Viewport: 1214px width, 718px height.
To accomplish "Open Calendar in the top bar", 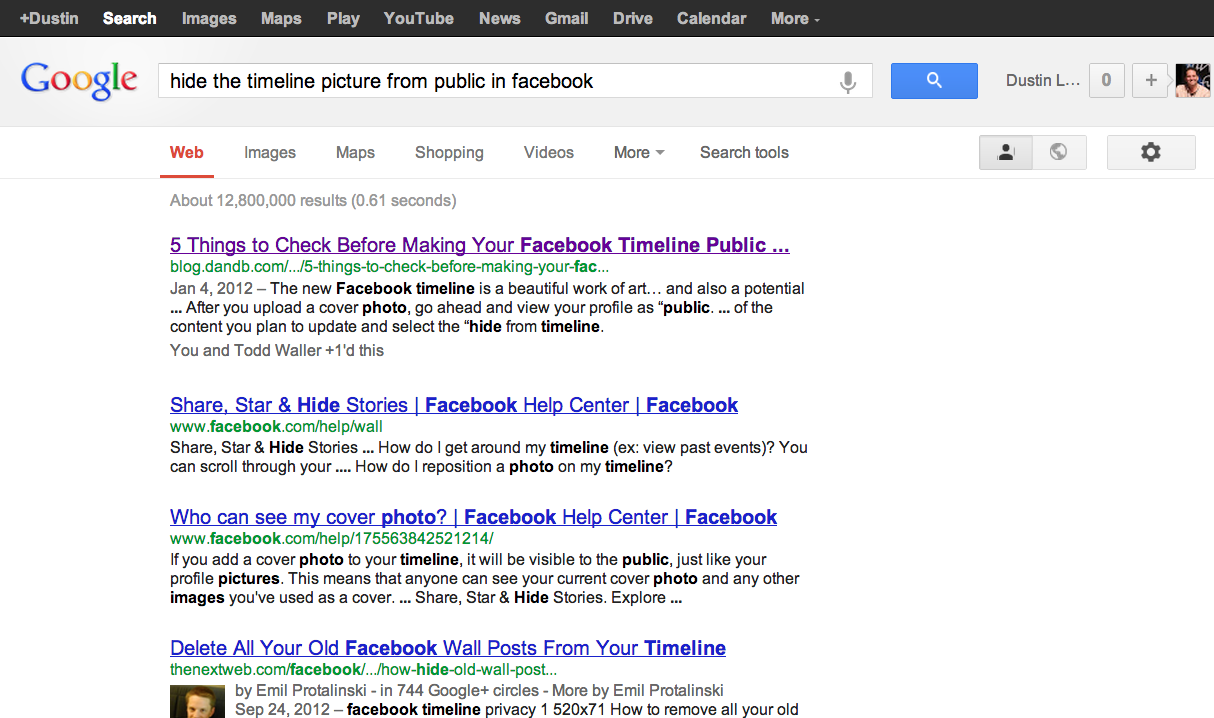I will (x=712, y=18).
